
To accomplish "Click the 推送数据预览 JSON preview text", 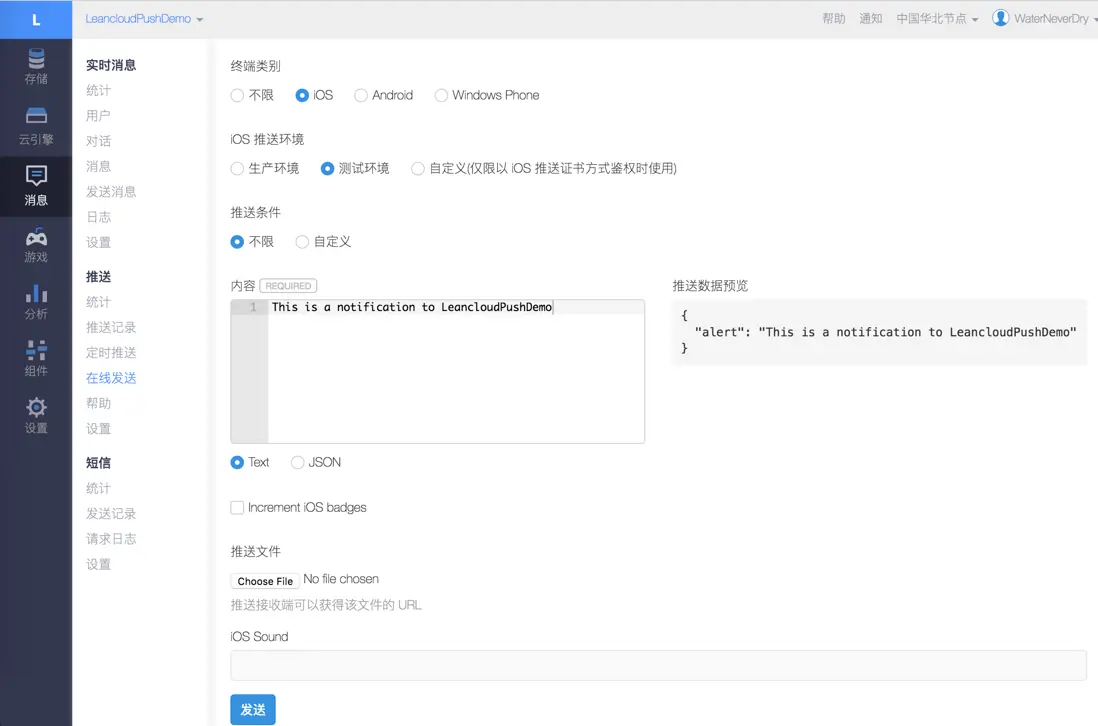I will 879,333.
